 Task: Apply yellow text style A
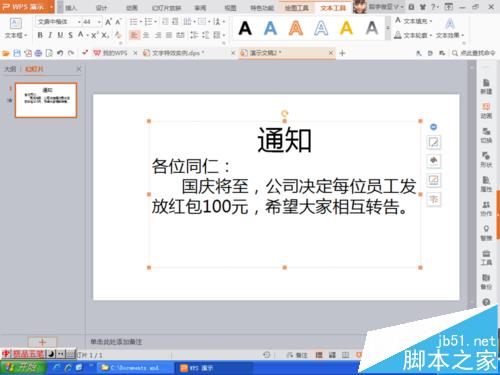tap(346, 28)
